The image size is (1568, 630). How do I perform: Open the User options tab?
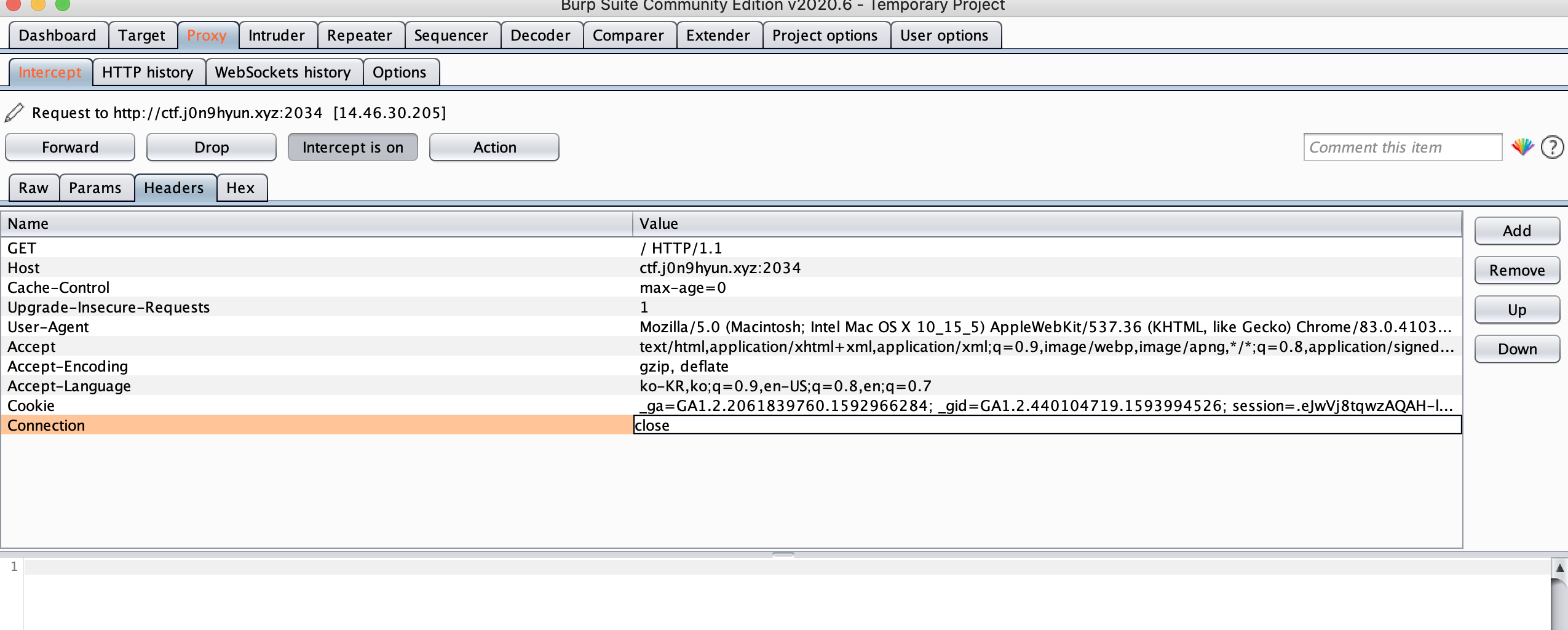[x=944, y=36]
